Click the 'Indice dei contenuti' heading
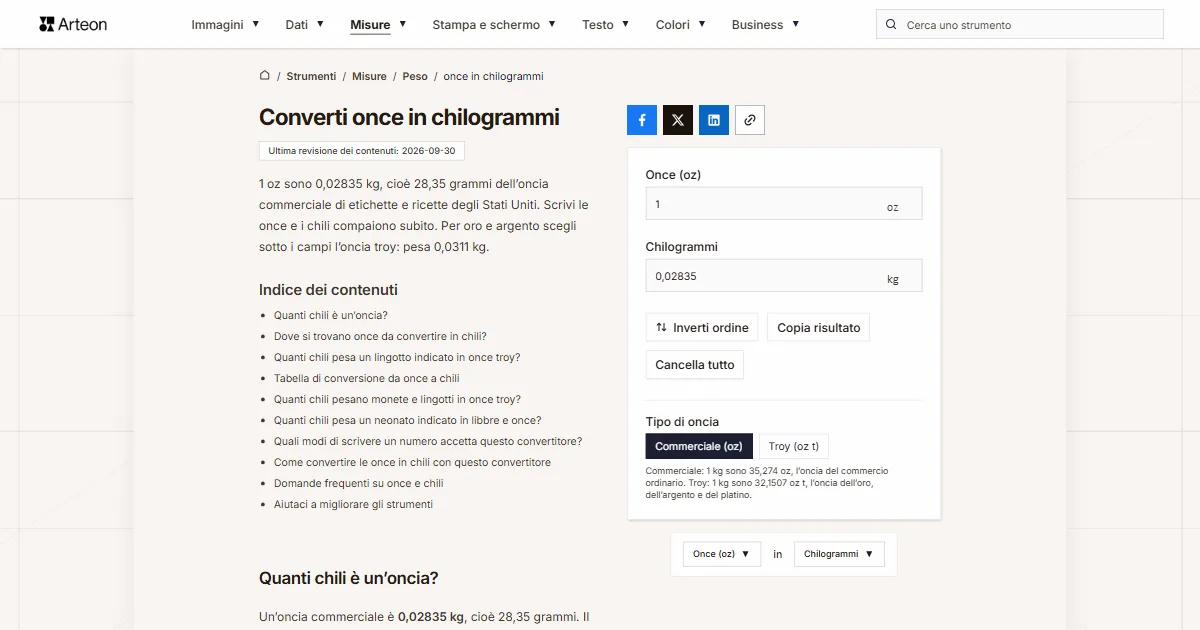Image resolution: width=1200 pixels, height=630 pixels. [328, 290]
